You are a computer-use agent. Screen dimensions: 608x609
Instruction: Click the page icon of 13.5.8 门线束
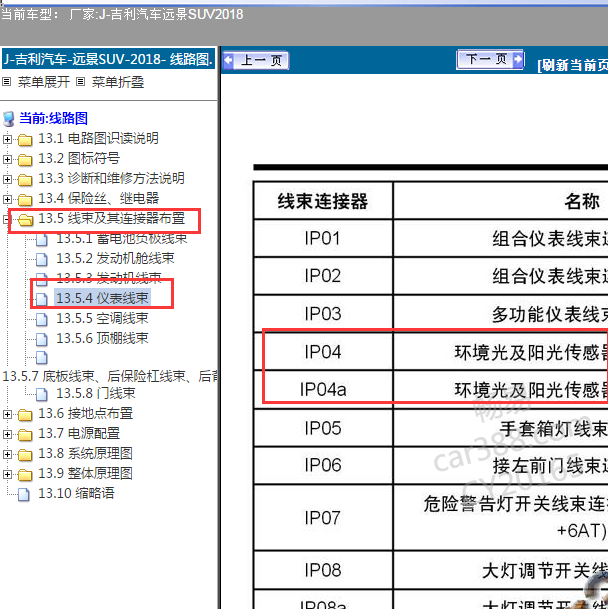click(42, 395)
